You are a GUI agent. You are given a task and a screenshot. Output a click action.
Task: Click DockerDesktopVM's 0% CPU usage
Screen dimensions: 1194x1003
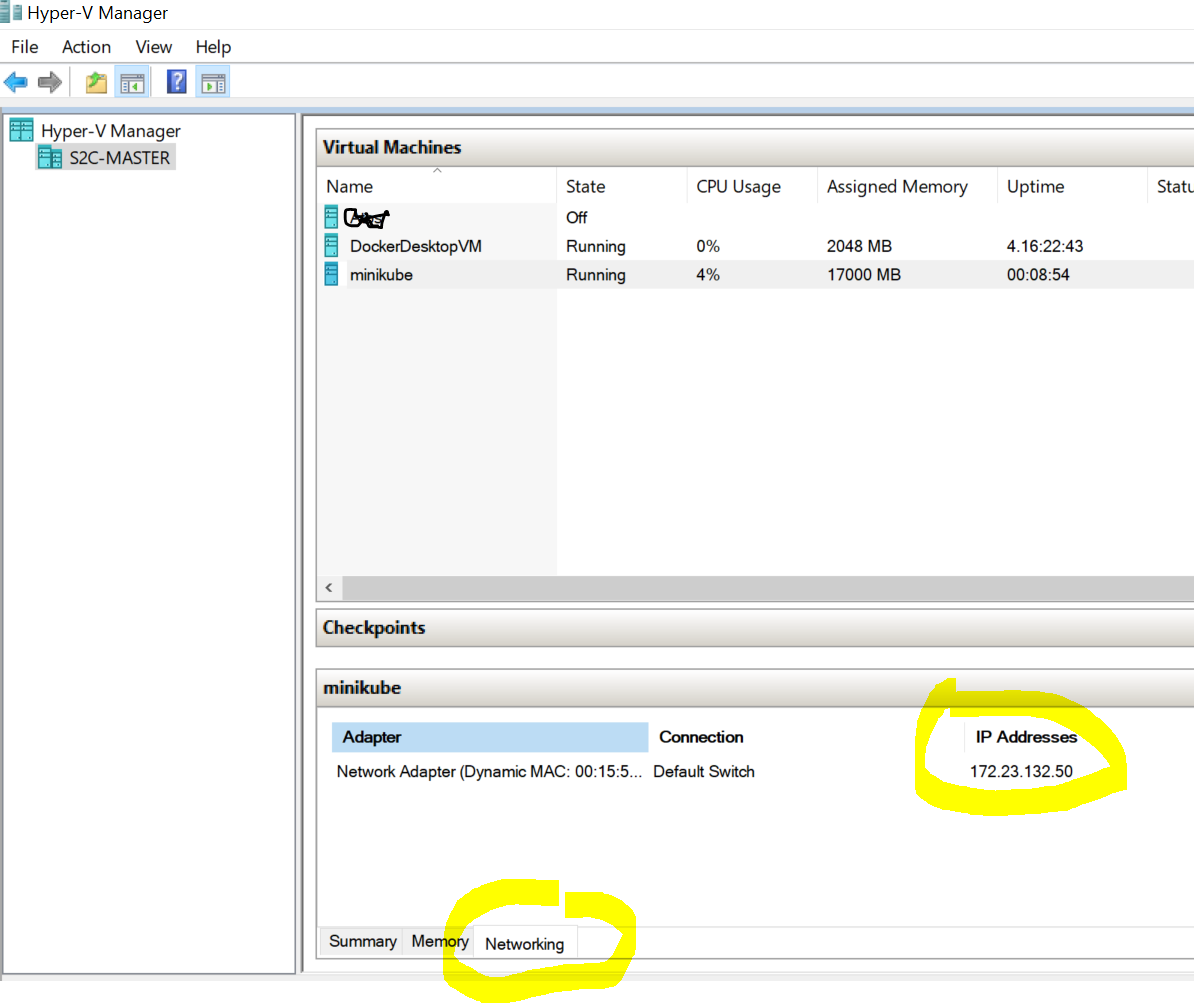tap(707, 246)
